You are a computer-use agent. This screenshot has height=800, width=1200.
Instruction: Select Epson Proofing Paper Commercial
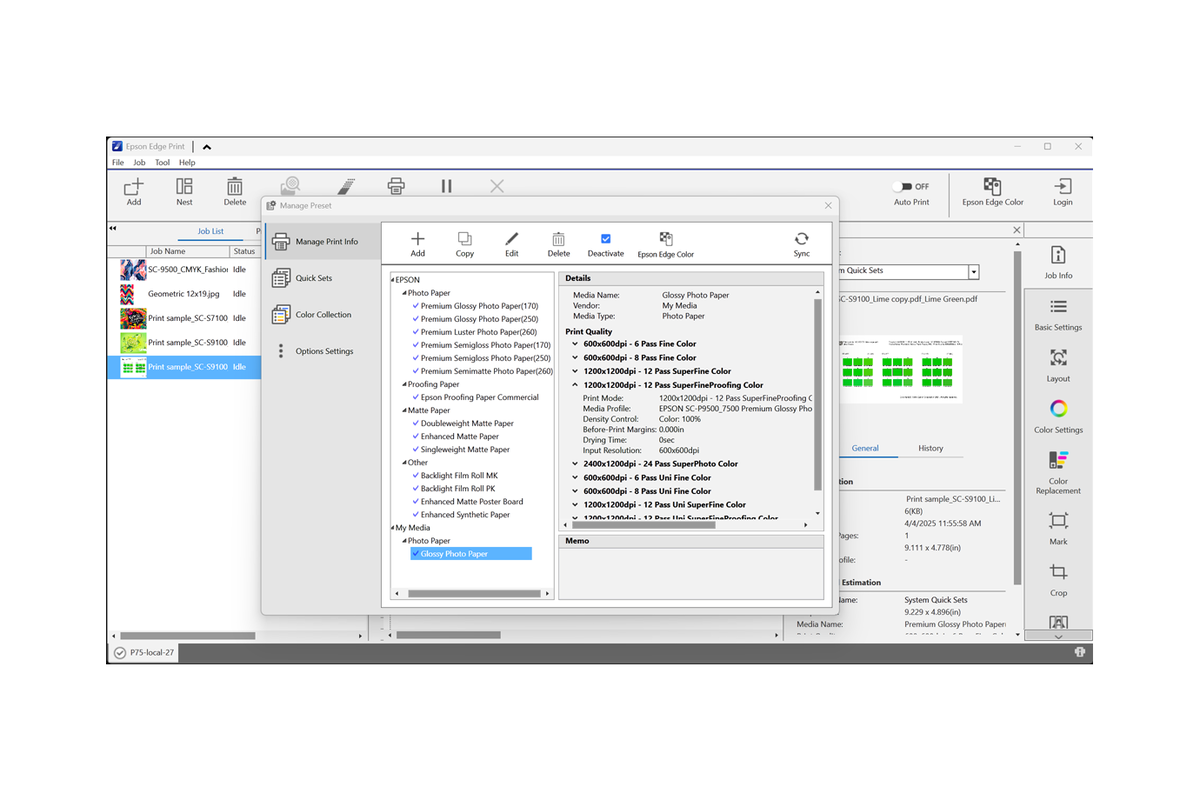click(480, 397)
